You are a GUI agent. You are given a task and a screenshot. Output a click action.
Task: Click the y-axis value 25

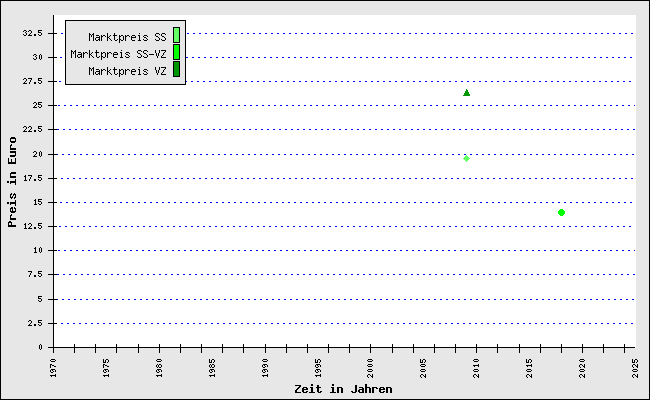coord(37,105)
